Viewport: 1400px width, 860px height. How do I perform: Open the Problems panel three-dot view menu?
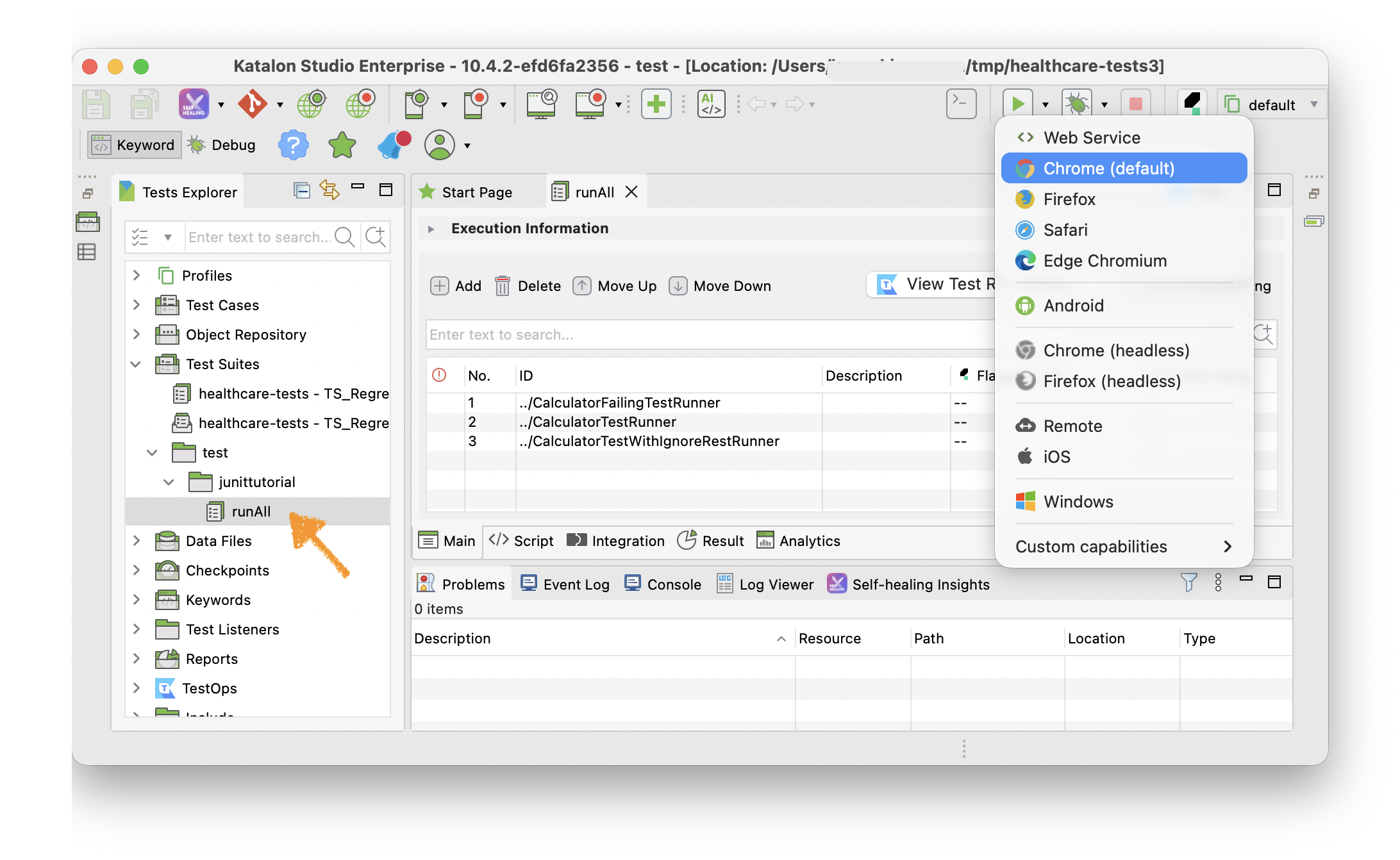point(1218,583)
